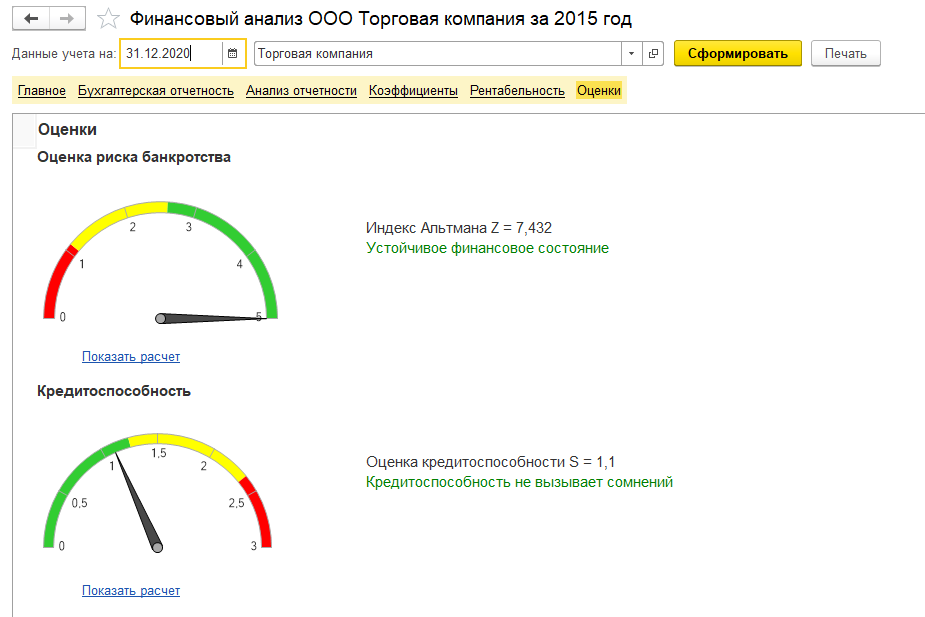This screenshot has width=925, height=617.
Task: Click the Оценка риска банкротства heading
Action: click(134, 157)
